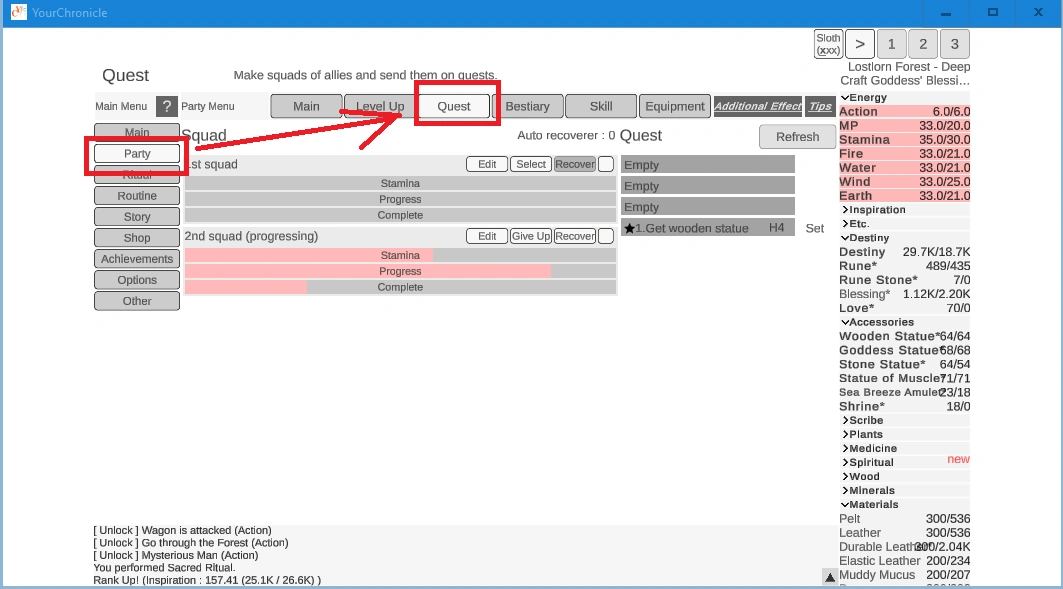Open Shop from the main menu

tap(137, 238)
